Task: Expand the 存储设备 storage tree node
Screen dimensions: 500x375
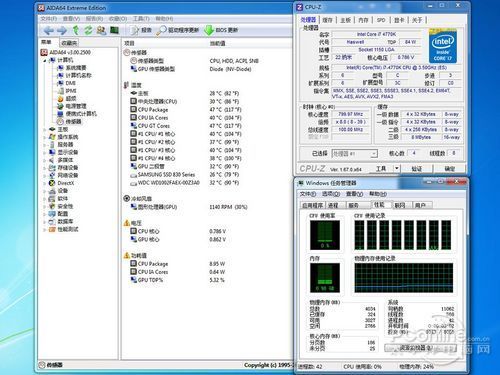Action: pyautogui.click(x=45, y=168)
